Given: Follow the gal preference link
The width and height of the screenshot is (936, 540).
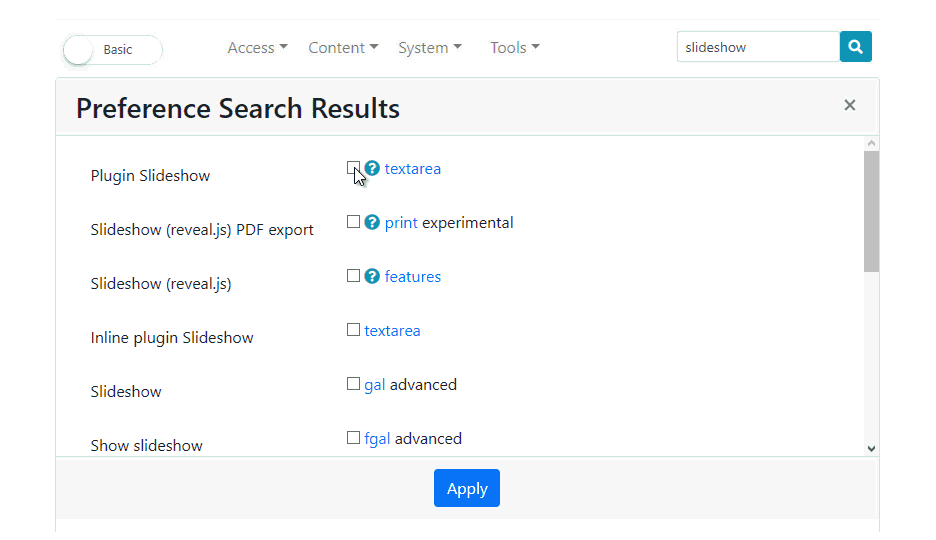Looking at the screenshot, I should [374, 385].
